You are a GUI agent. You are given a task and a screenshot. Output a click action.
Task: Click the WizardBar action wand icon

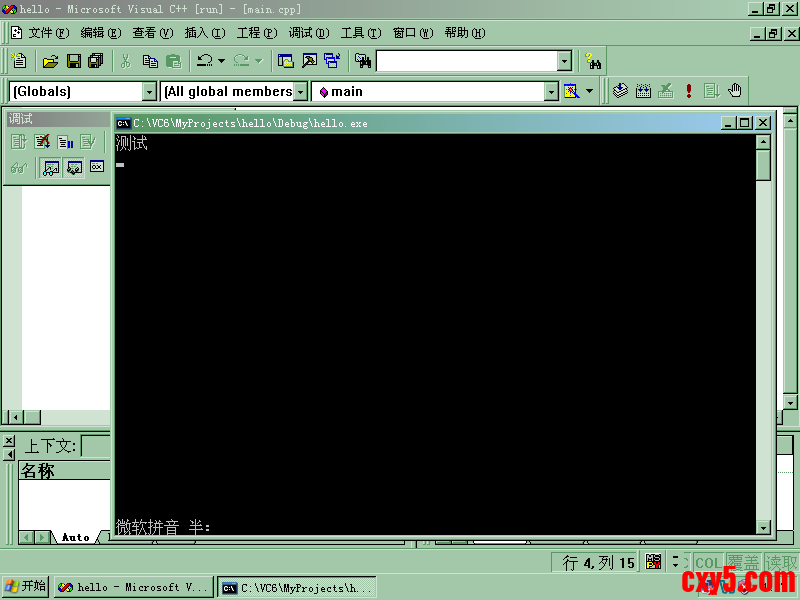[571, 91]
